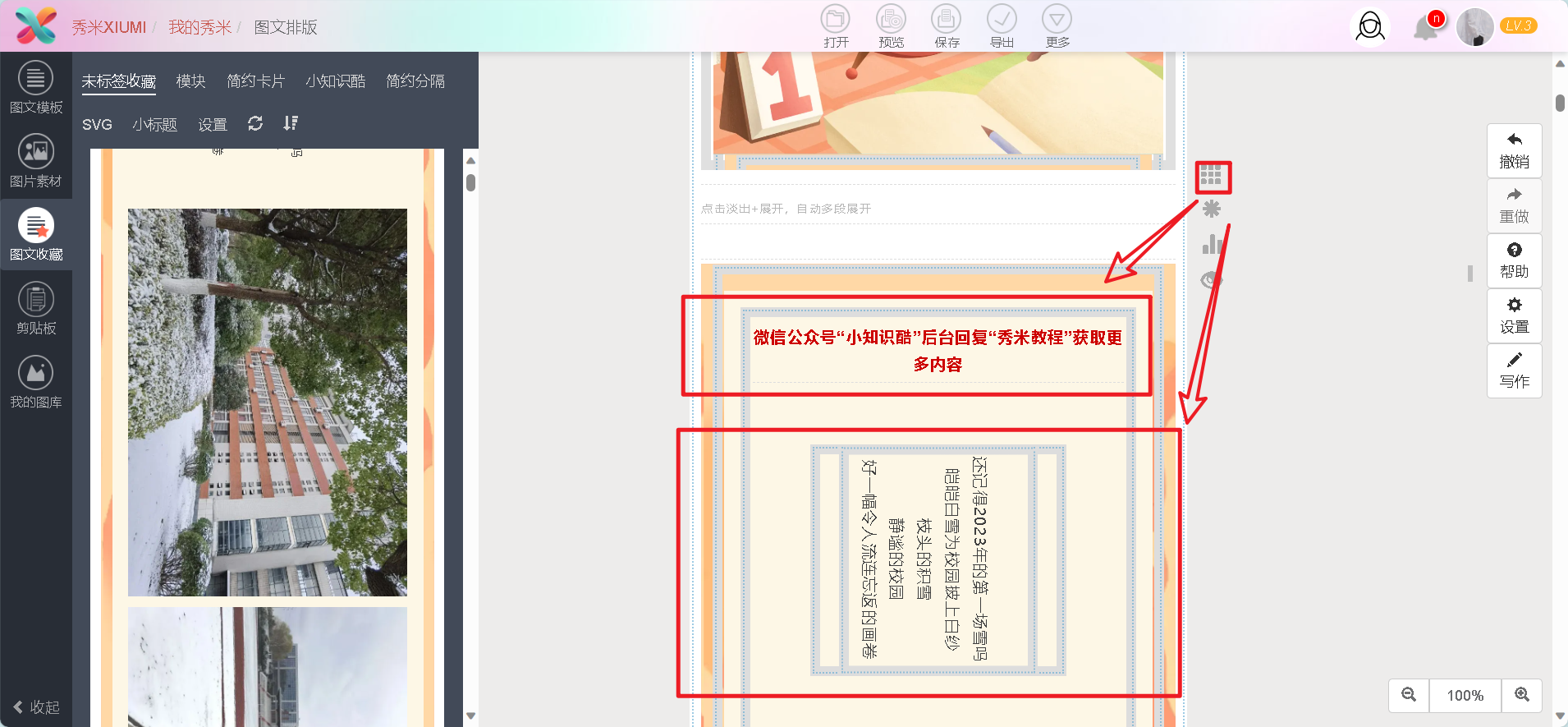Switch to SVG tab
Screen dimensions: 1568x727
click(x=97, y=124)
